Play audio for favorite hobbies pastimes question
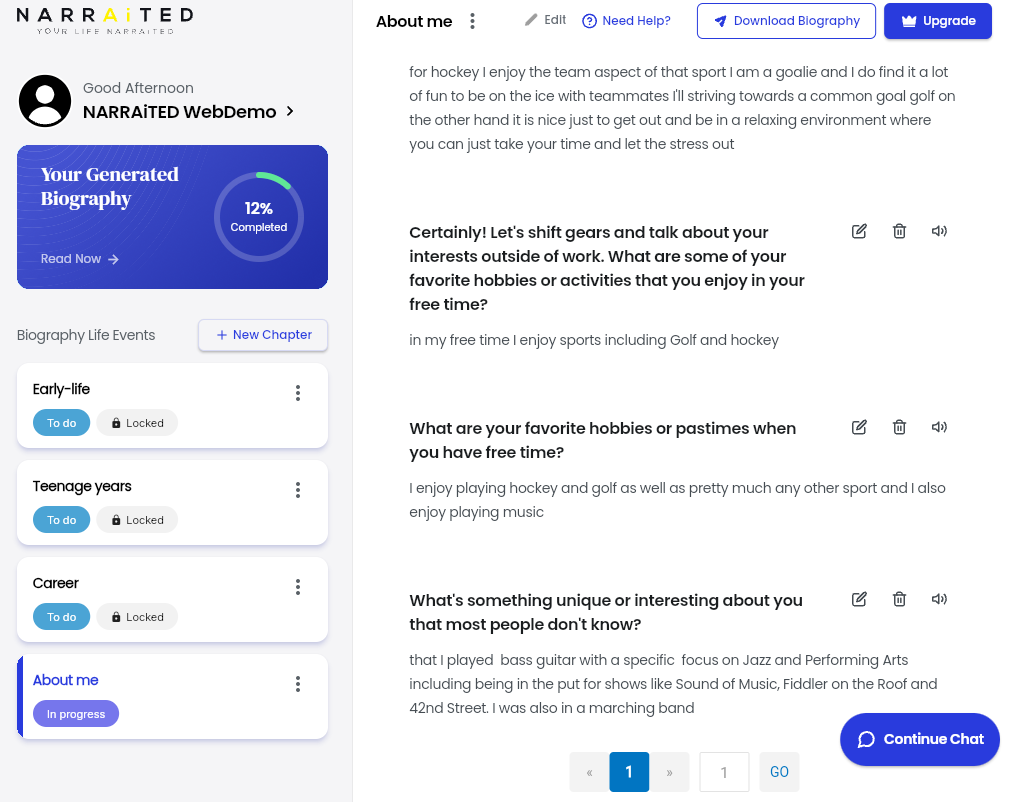1013x802 pixels. pos(939,427)
